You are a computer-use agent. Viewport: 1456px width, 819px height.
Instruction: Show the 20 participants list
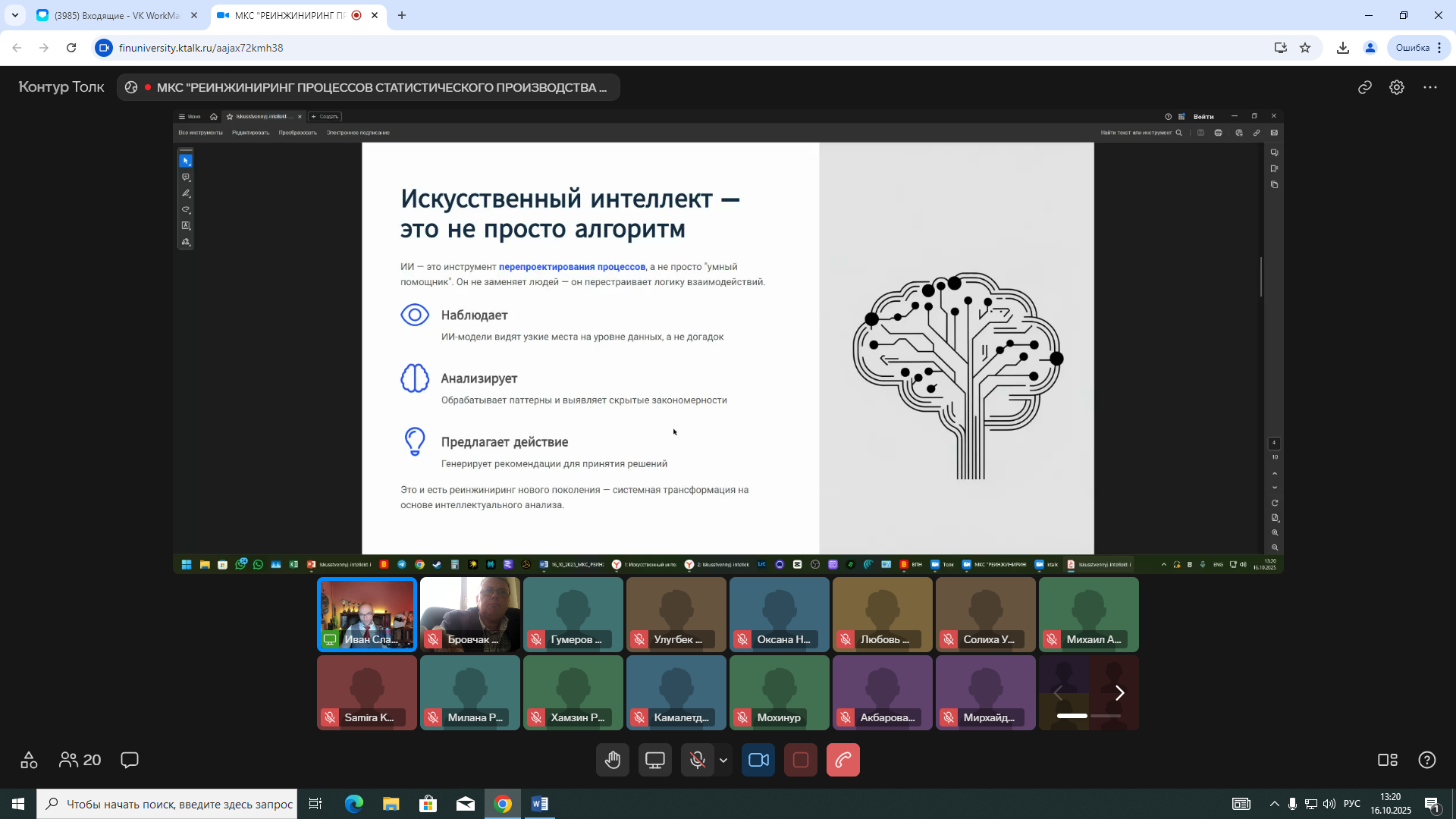click(x=80, y=760)
